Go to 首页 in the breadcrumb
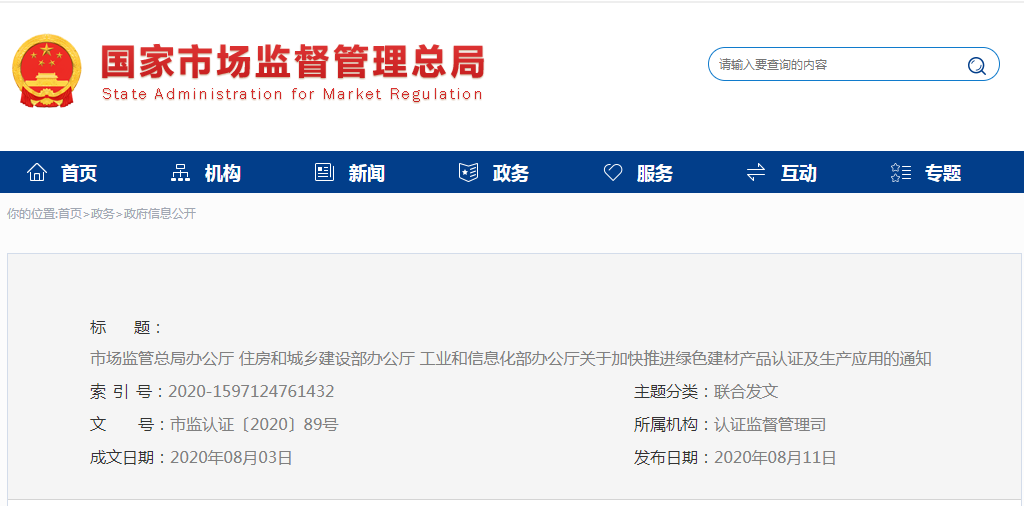The height and width of the screenshot is (506, 1024). click(70, 213)
